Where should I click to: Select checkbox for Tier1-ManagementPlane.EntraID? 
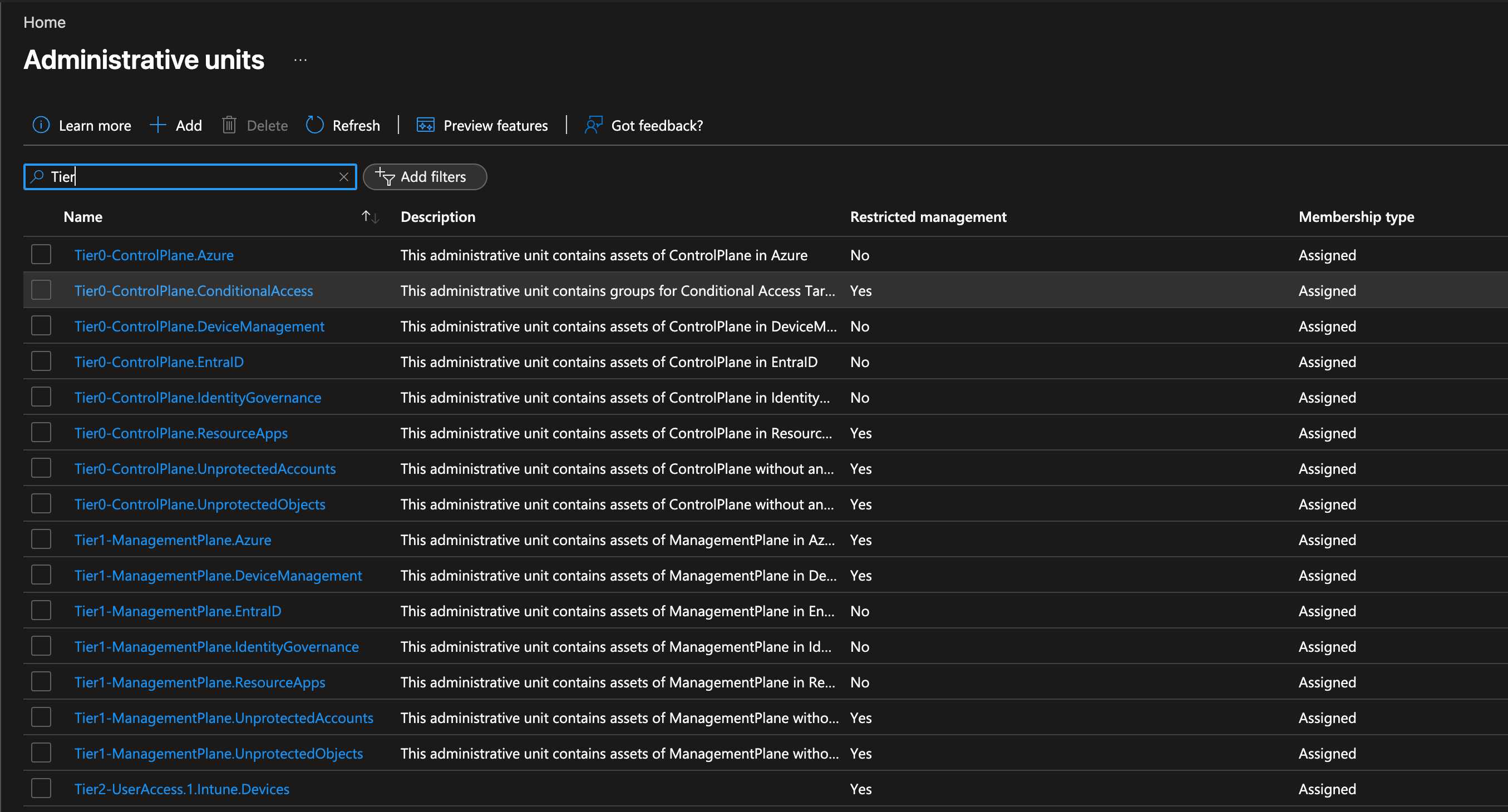(x=41, y=611)
